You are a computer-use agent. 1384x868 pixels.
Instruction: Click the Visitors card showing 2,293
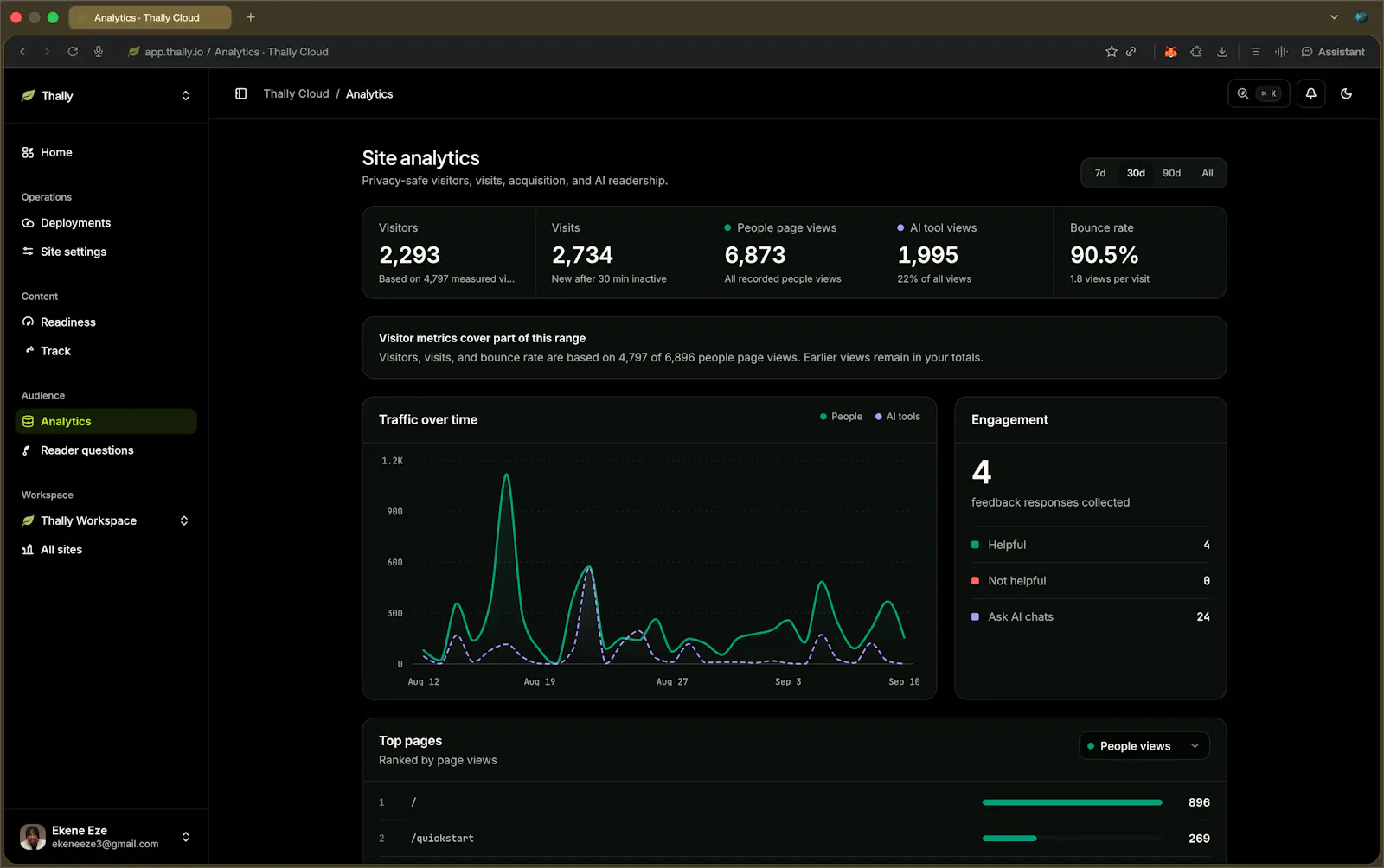click(449, 252)
